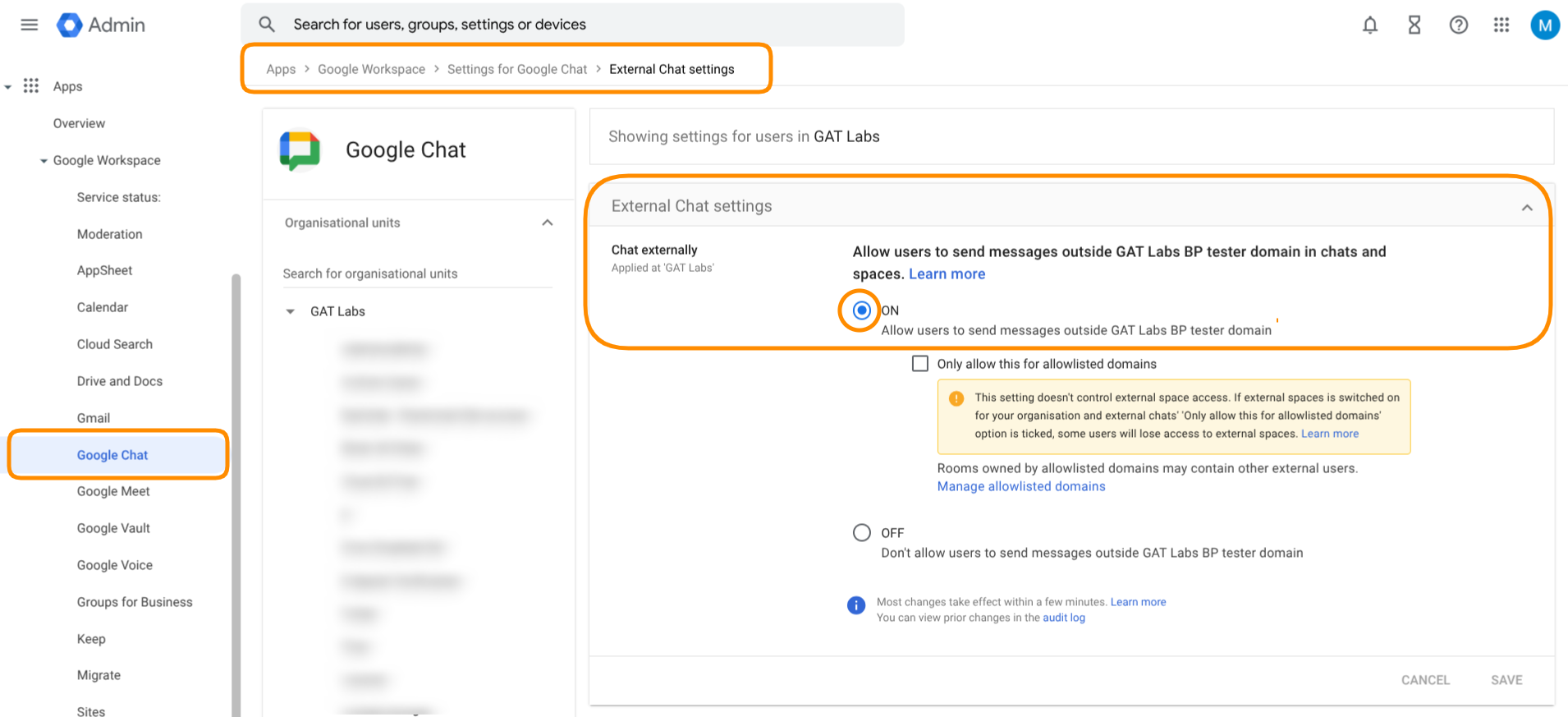1568x717 pixels.
Task: Open the Google apps grid launcher
Action: click(1502, 25)
